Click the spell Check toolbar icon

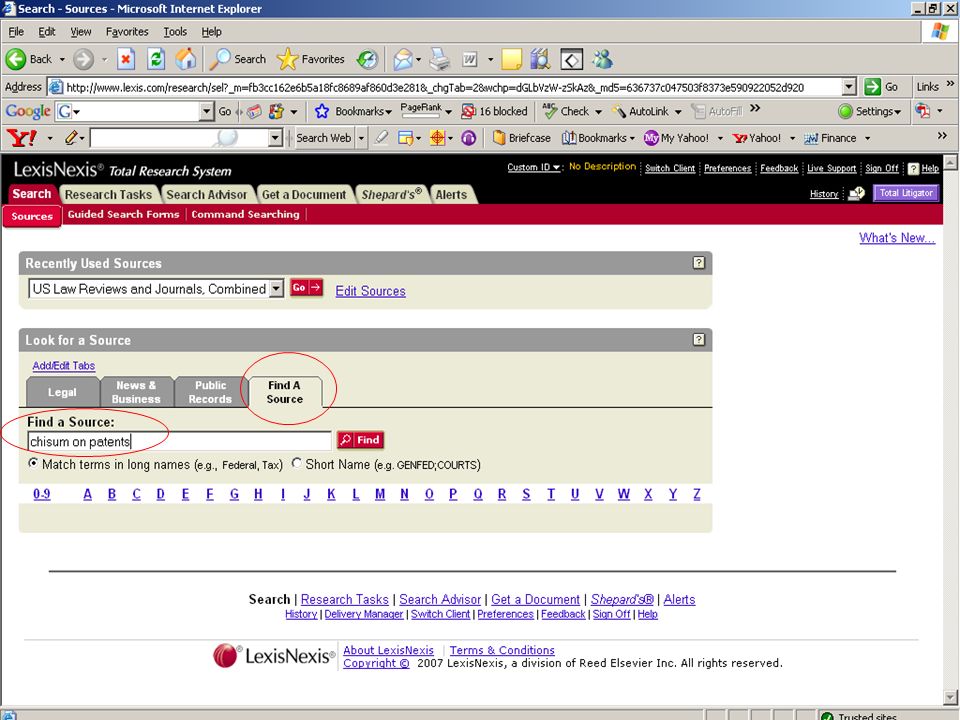pos(550,111)
